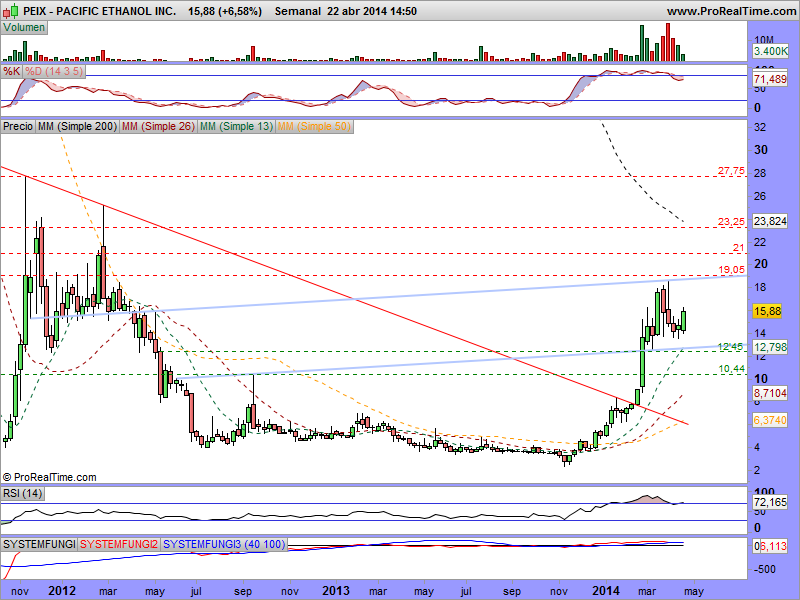Click the 22 abr 2014 14:50 timestamp

pyautogui.click(x=372, y=11)
